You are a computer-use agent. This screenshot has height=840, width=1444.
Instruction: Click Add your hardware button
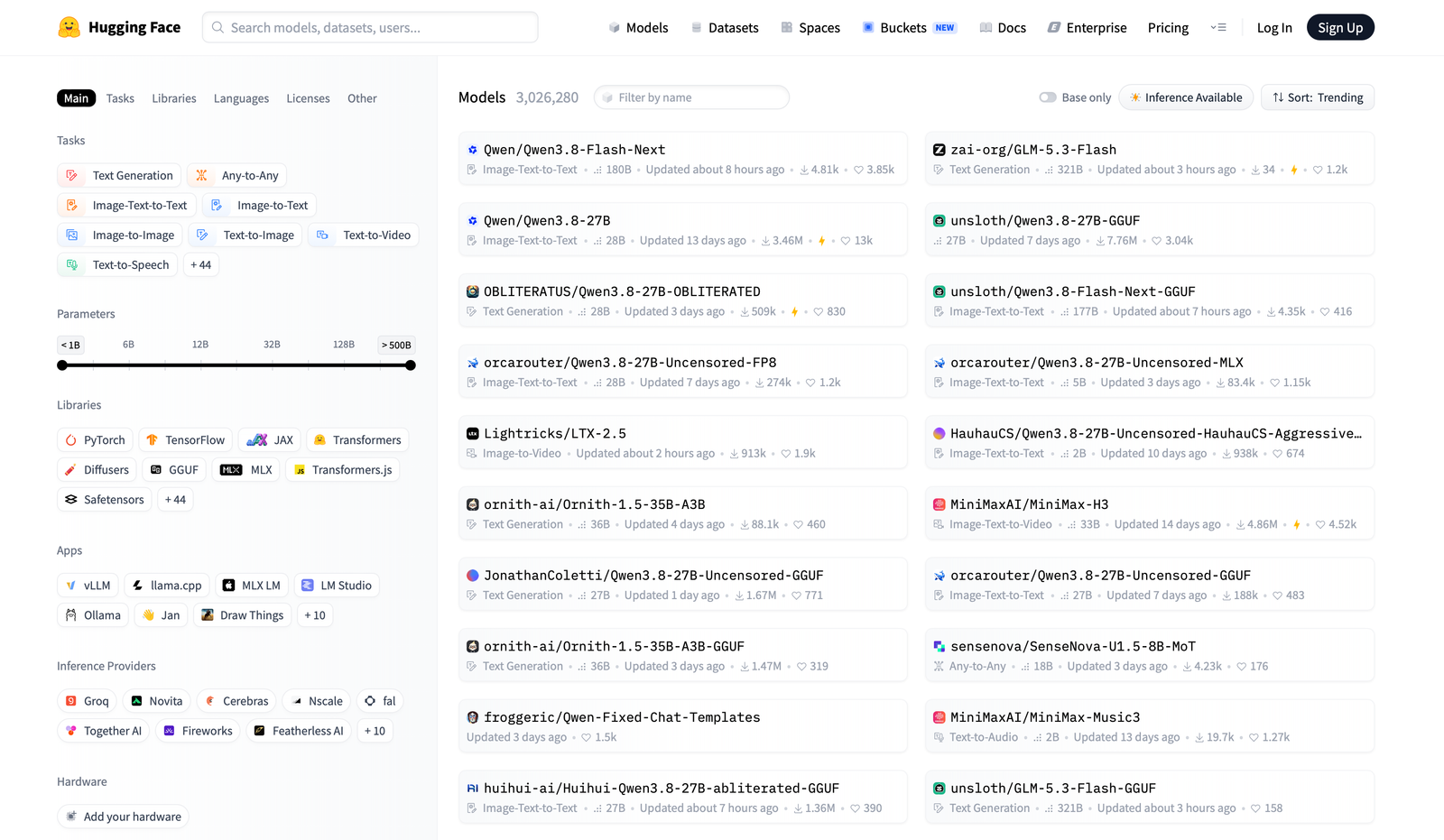tap(123, 817)
